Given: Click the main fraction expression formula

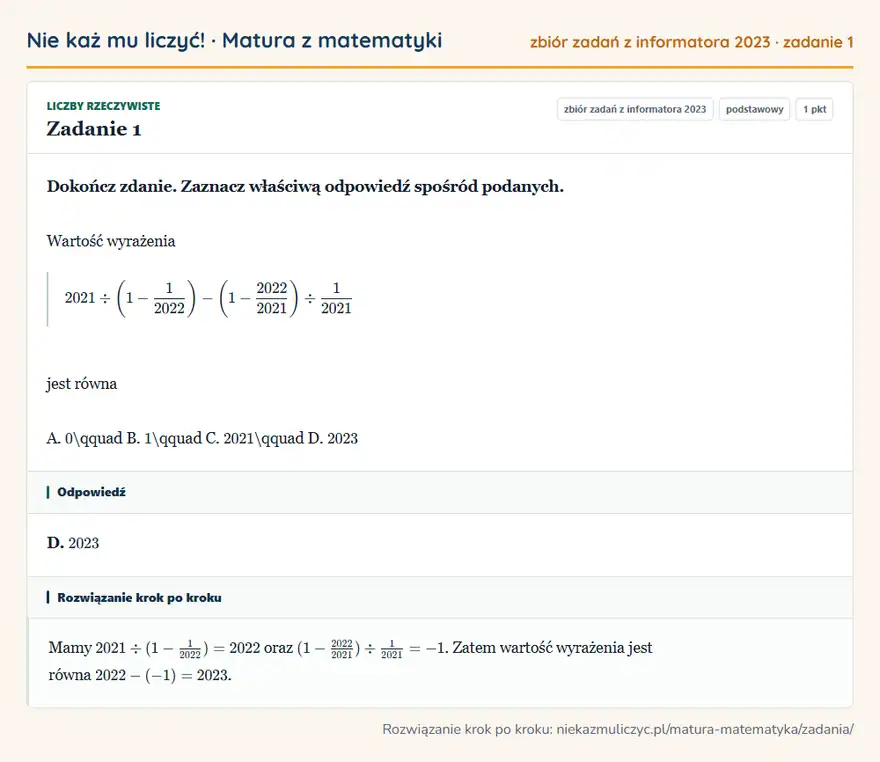Looking at the screenshot, I should (208, 298).
